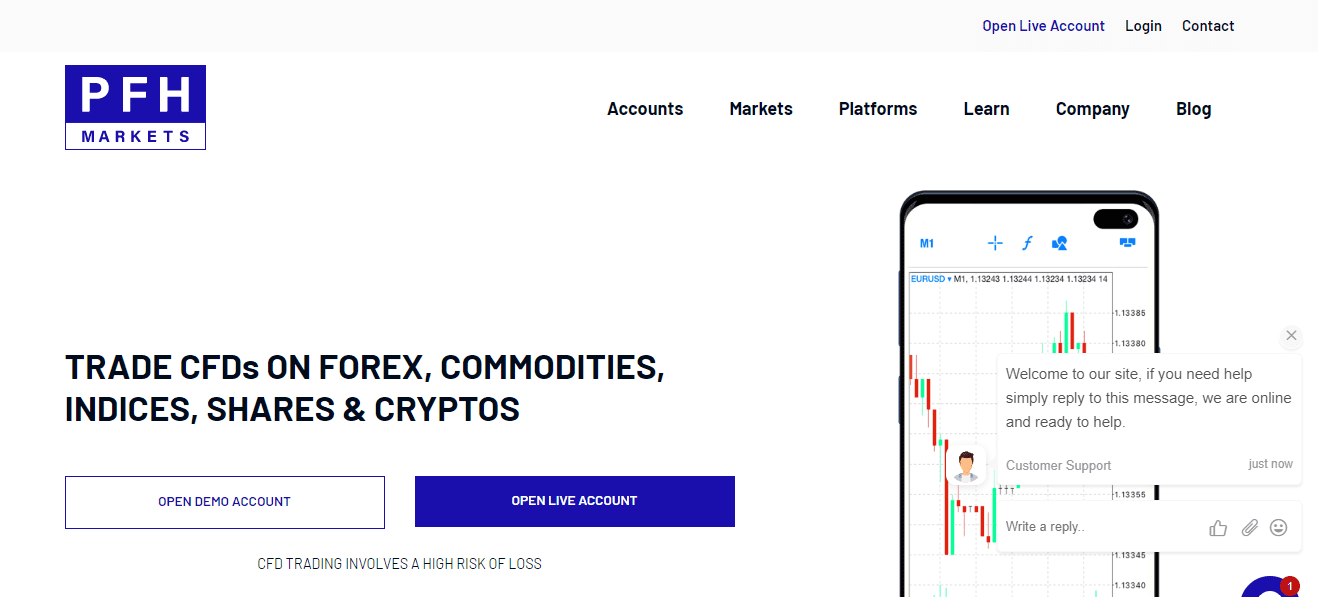The width and height of the screenshot is (1318, 597).
Task: Click the indicators f icon on phone chart
Action: (x=1027, y=243)
